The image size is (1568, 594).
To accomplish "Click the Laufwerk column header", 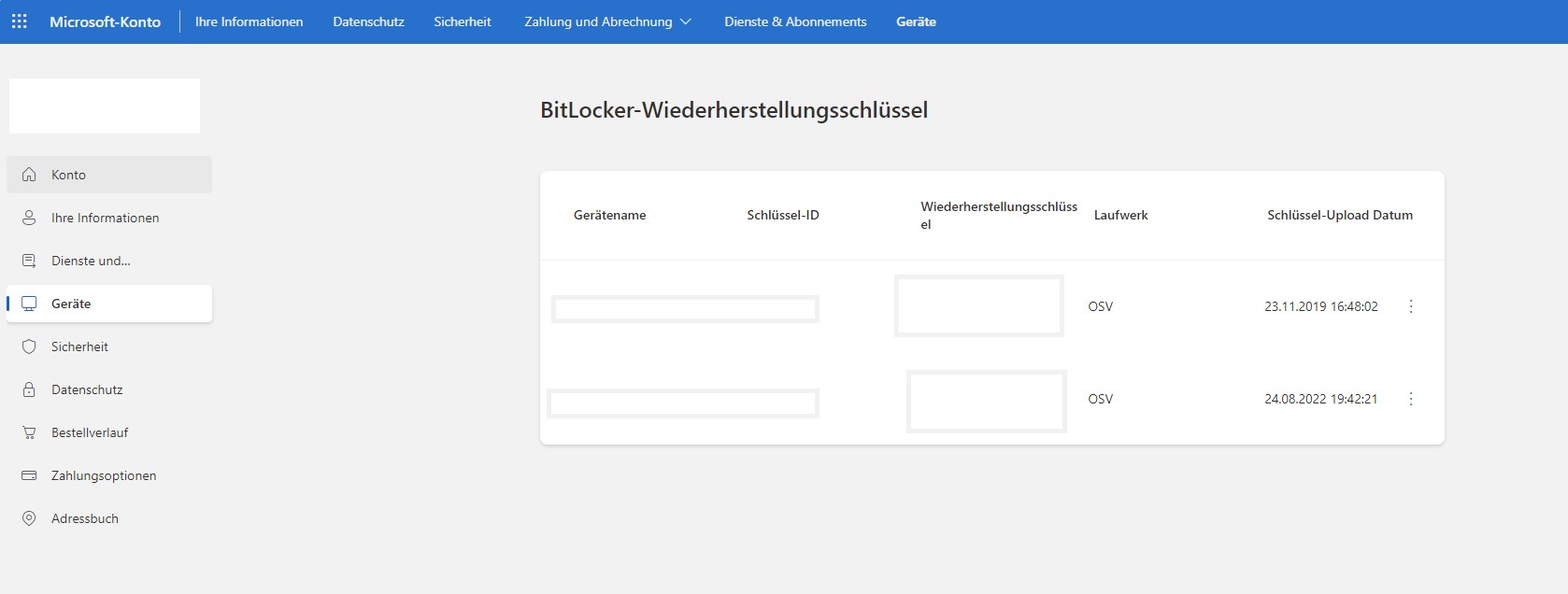I will pos(1120,215).
